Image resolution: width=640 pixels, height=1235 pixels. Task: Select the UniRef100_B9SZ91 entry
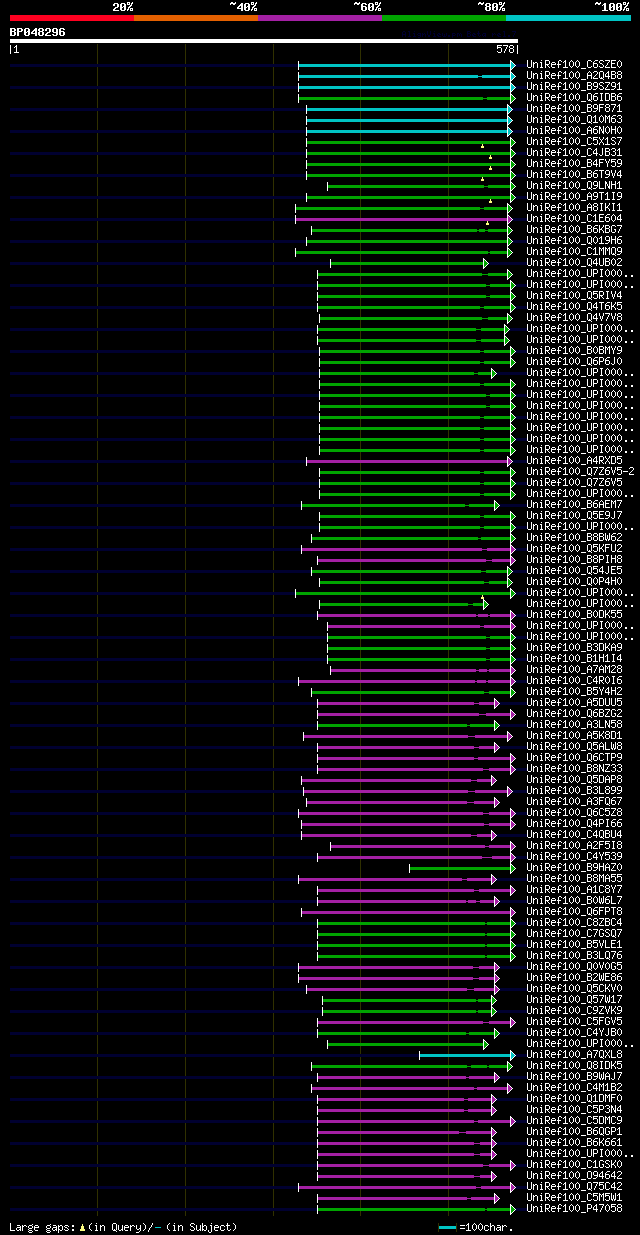(x=574, y=87)
